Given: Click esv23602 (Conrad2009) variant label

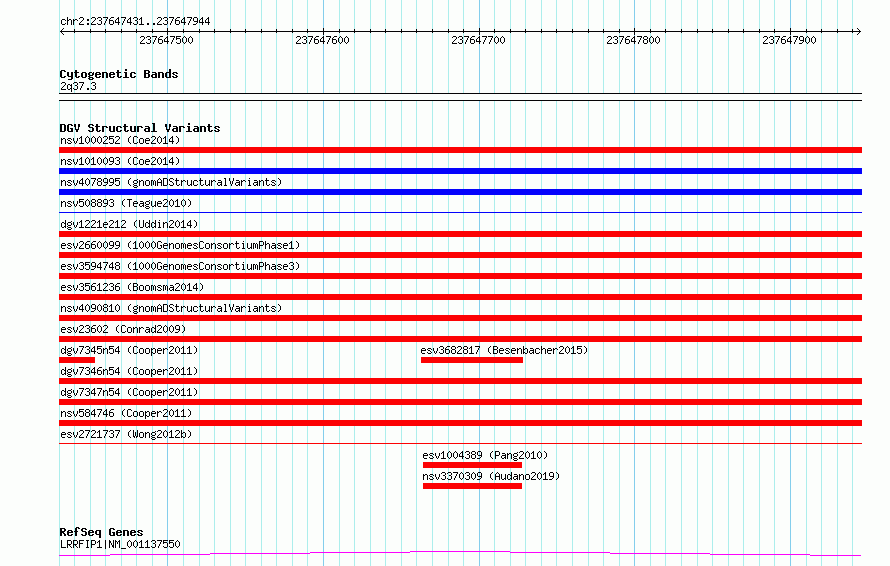Looking at the screenshot, I should [123, 329].
